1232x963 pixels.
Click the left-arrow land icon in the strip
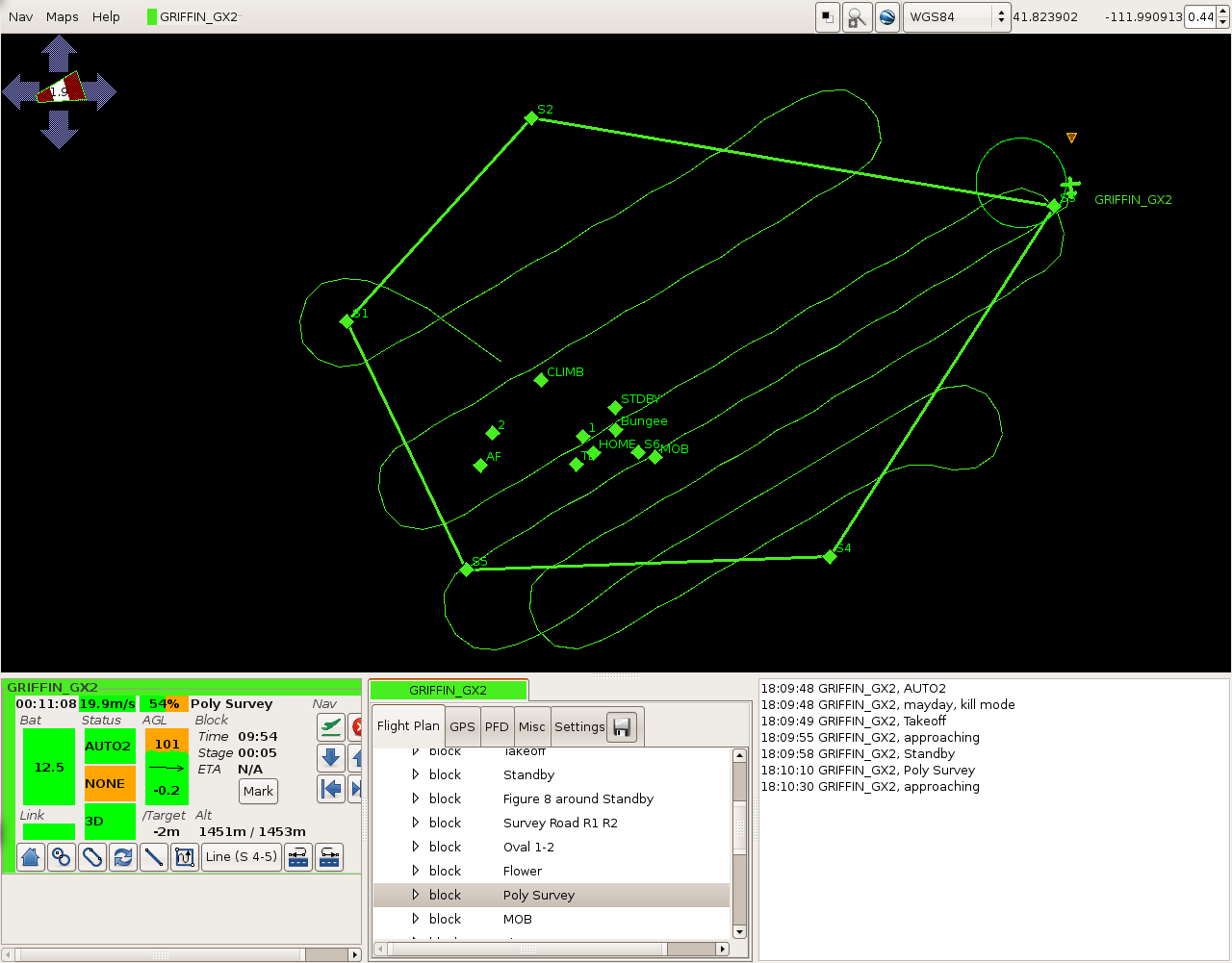298,857
